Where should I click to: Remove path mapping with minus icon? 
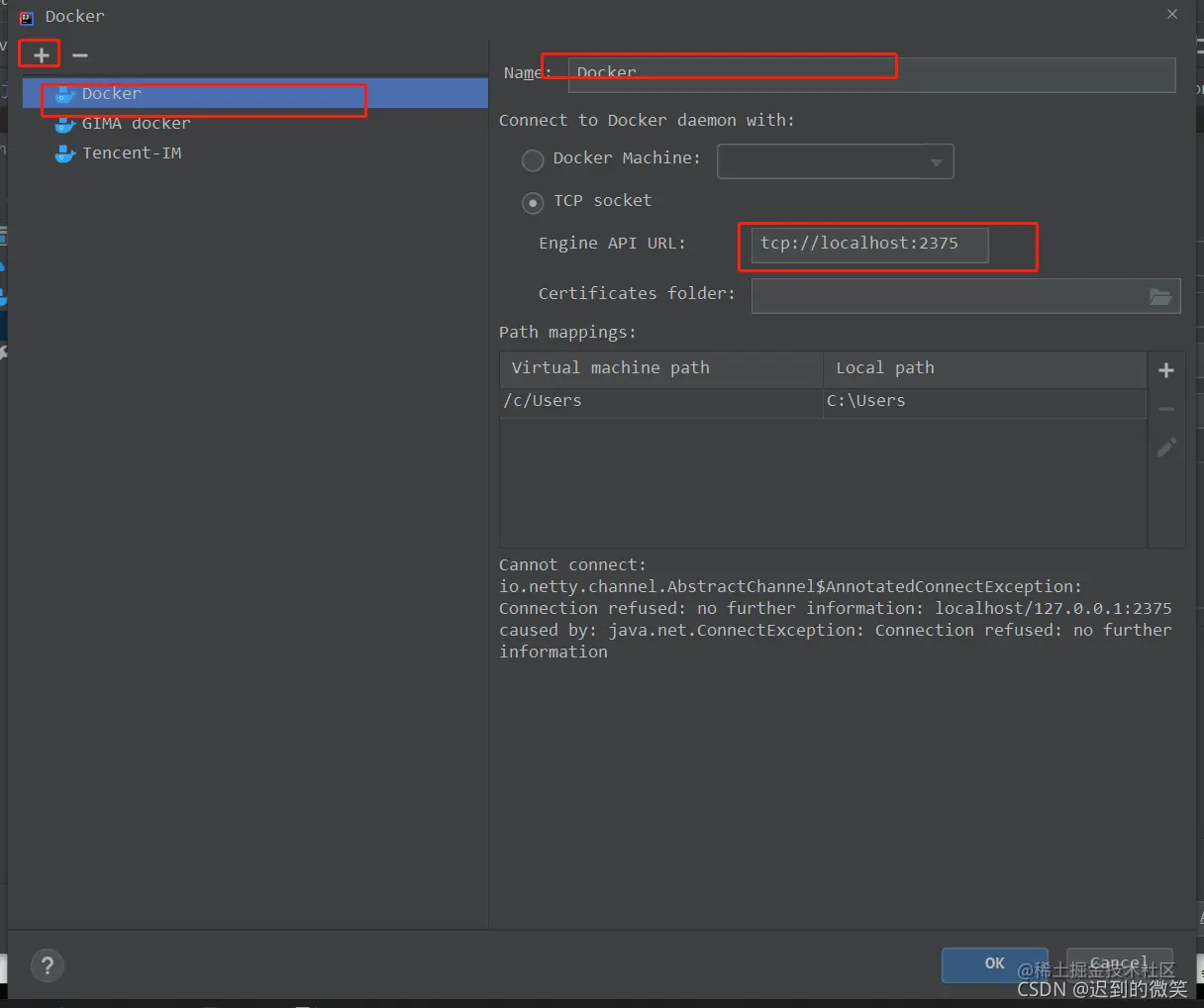(1166, 408)
